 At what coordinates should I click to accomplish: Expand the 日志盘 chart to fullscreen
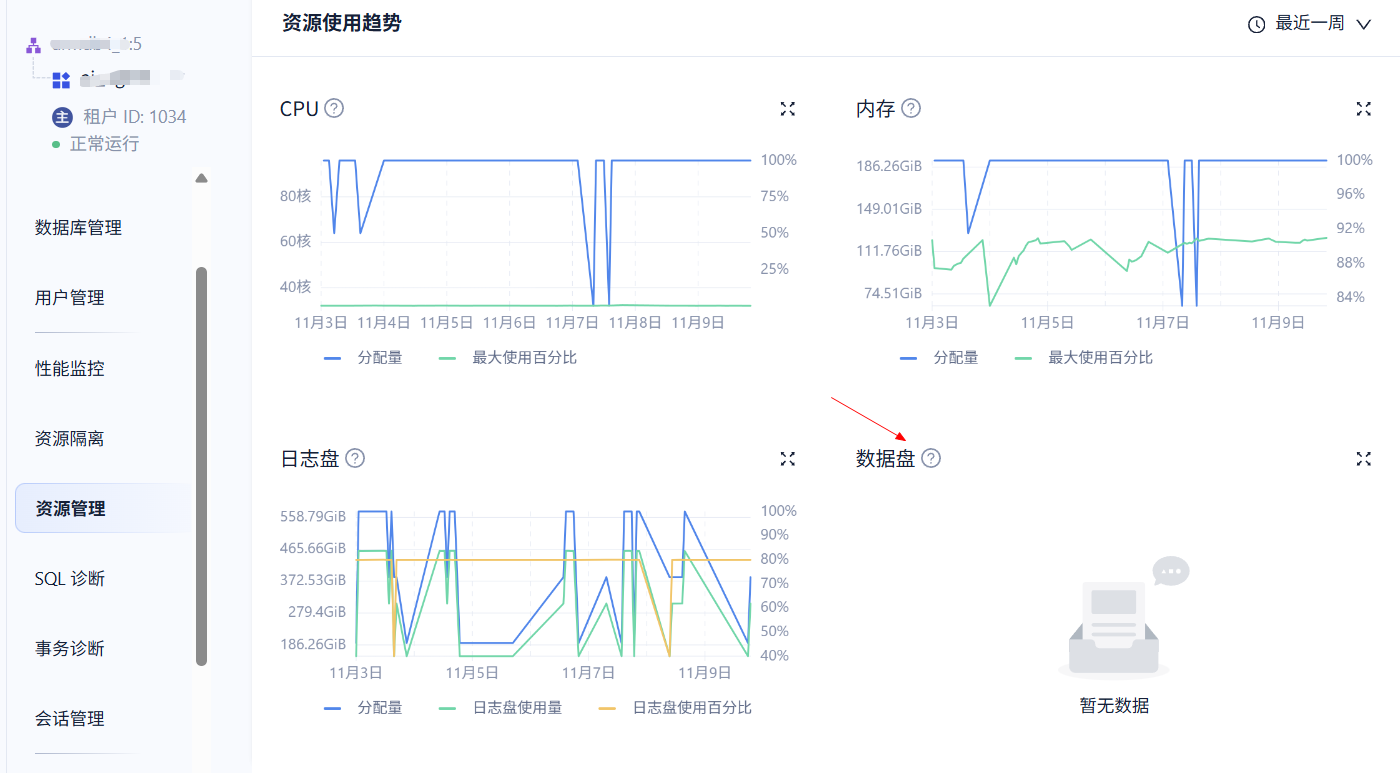pos(788,459)
